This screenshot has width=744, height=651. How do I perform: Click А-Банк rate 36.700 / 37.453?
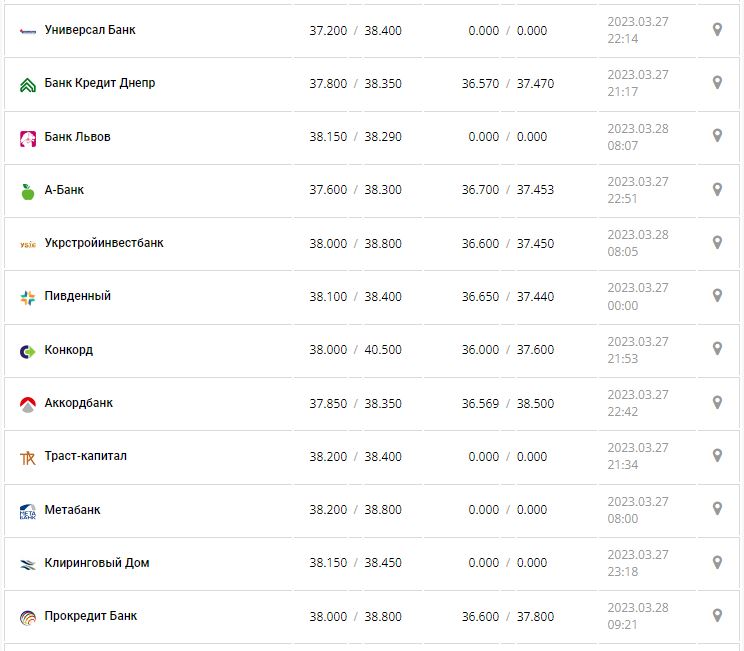pyautogui.click(x=507, y=190)
